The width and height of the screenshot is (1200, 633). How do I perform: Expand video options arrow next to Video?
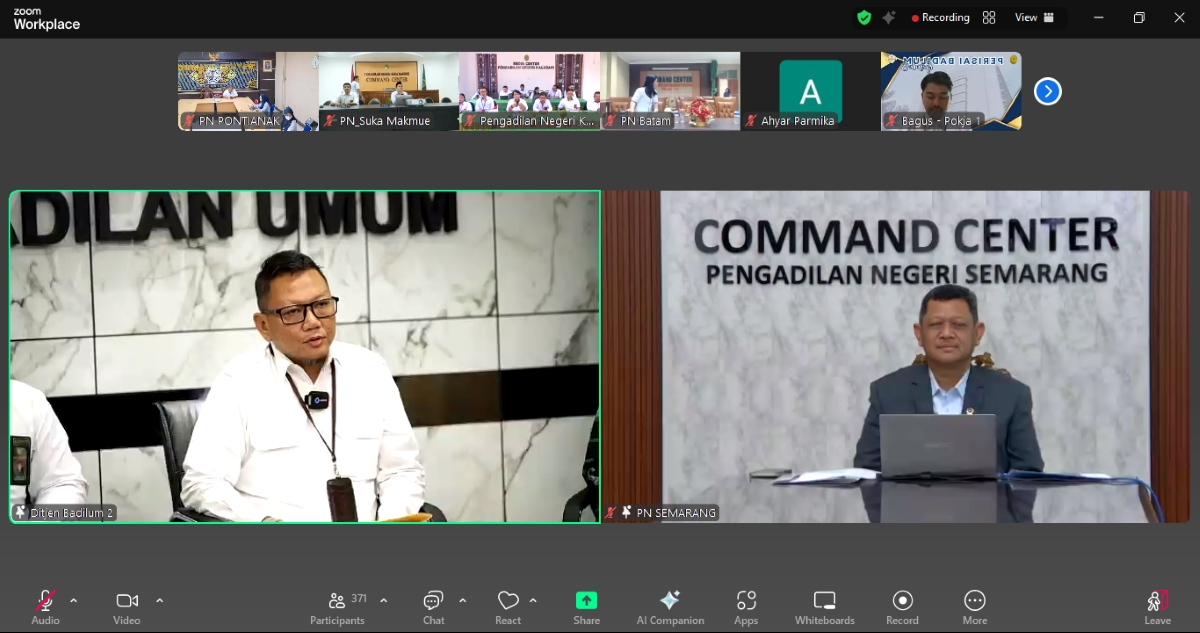point(159,601)
